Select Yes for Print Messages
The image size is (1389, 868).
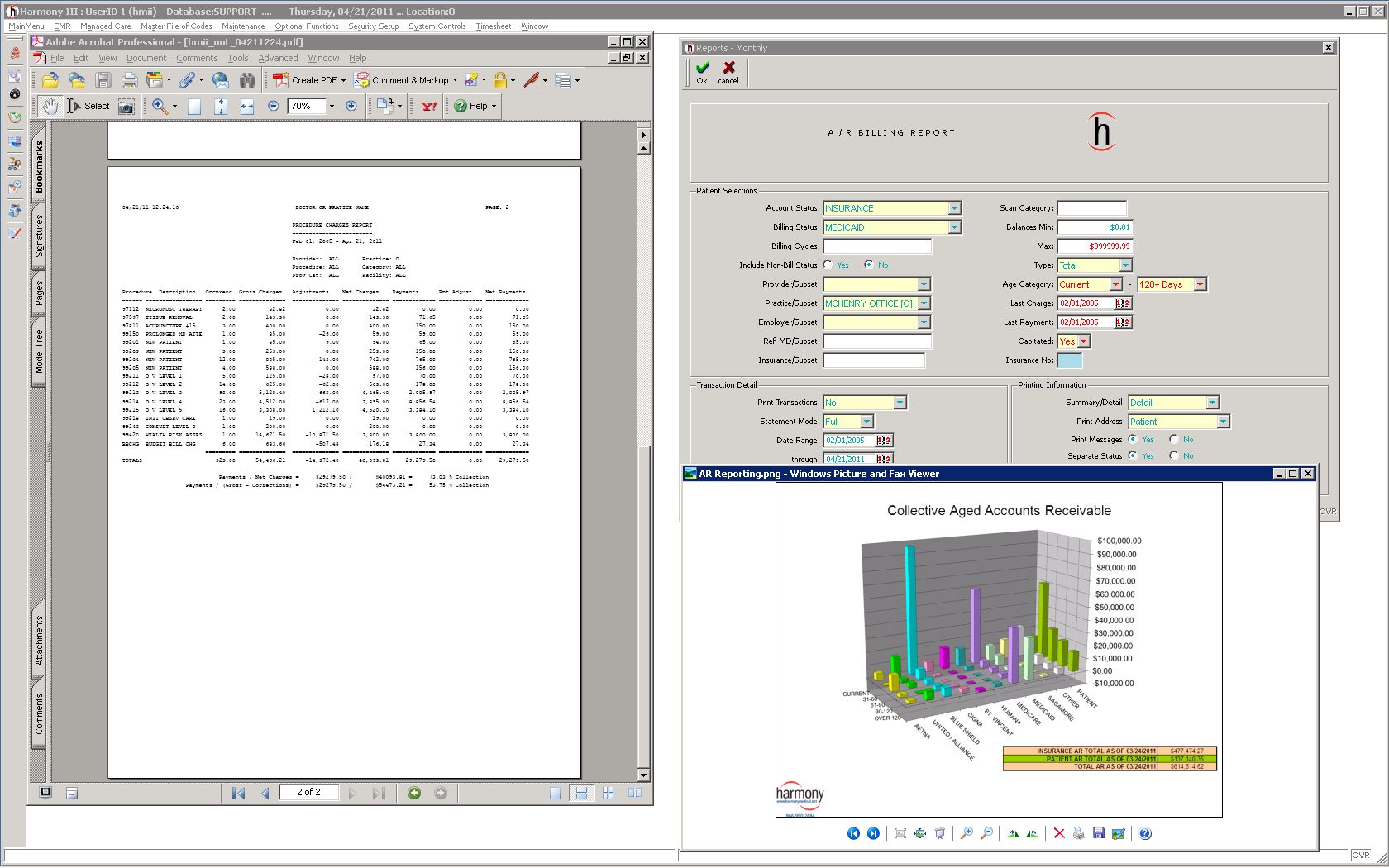tap(1133, 439)
